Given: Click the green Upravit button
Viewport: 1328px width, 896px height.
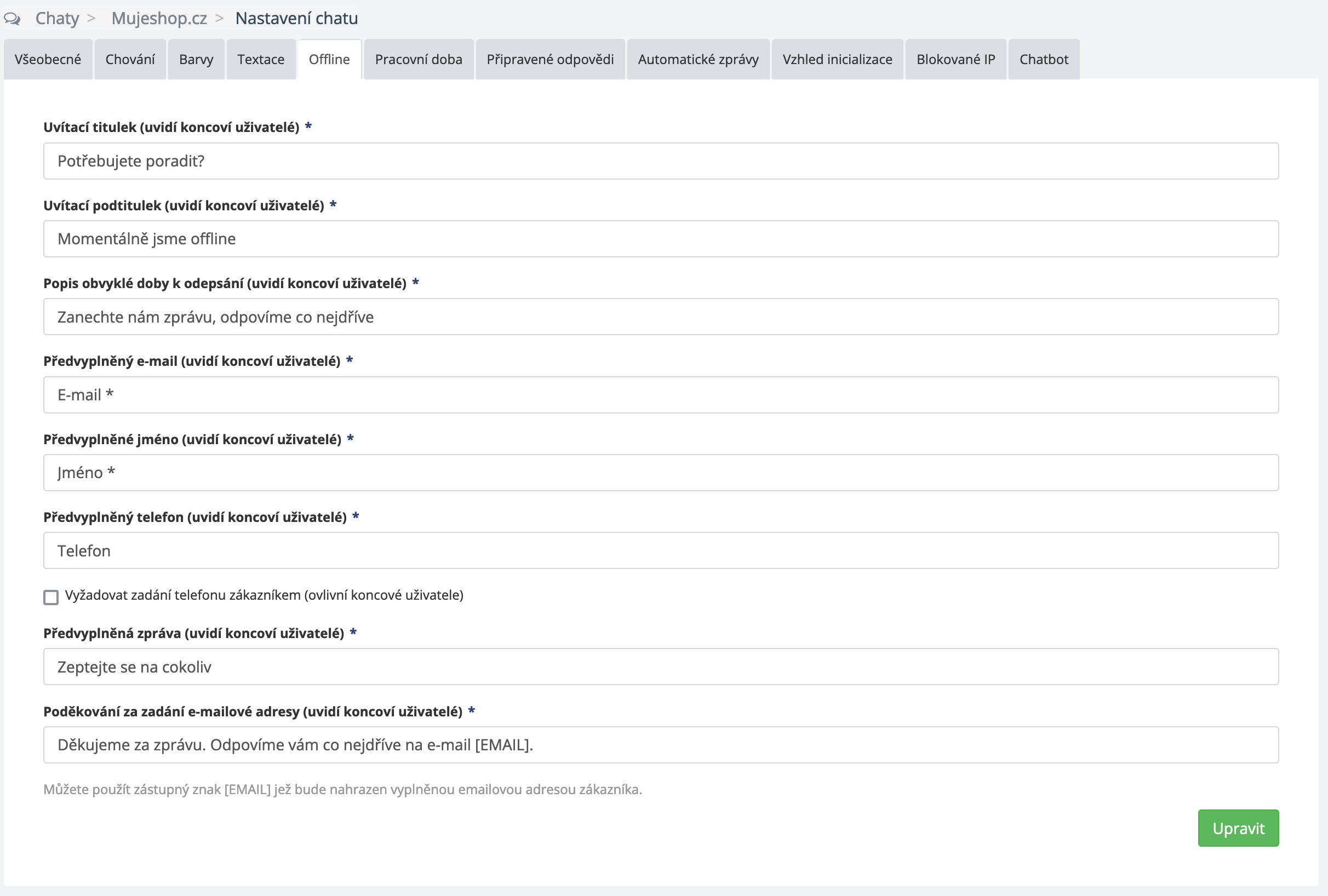Looking at the screenshot, I should tap(1238, 828).
